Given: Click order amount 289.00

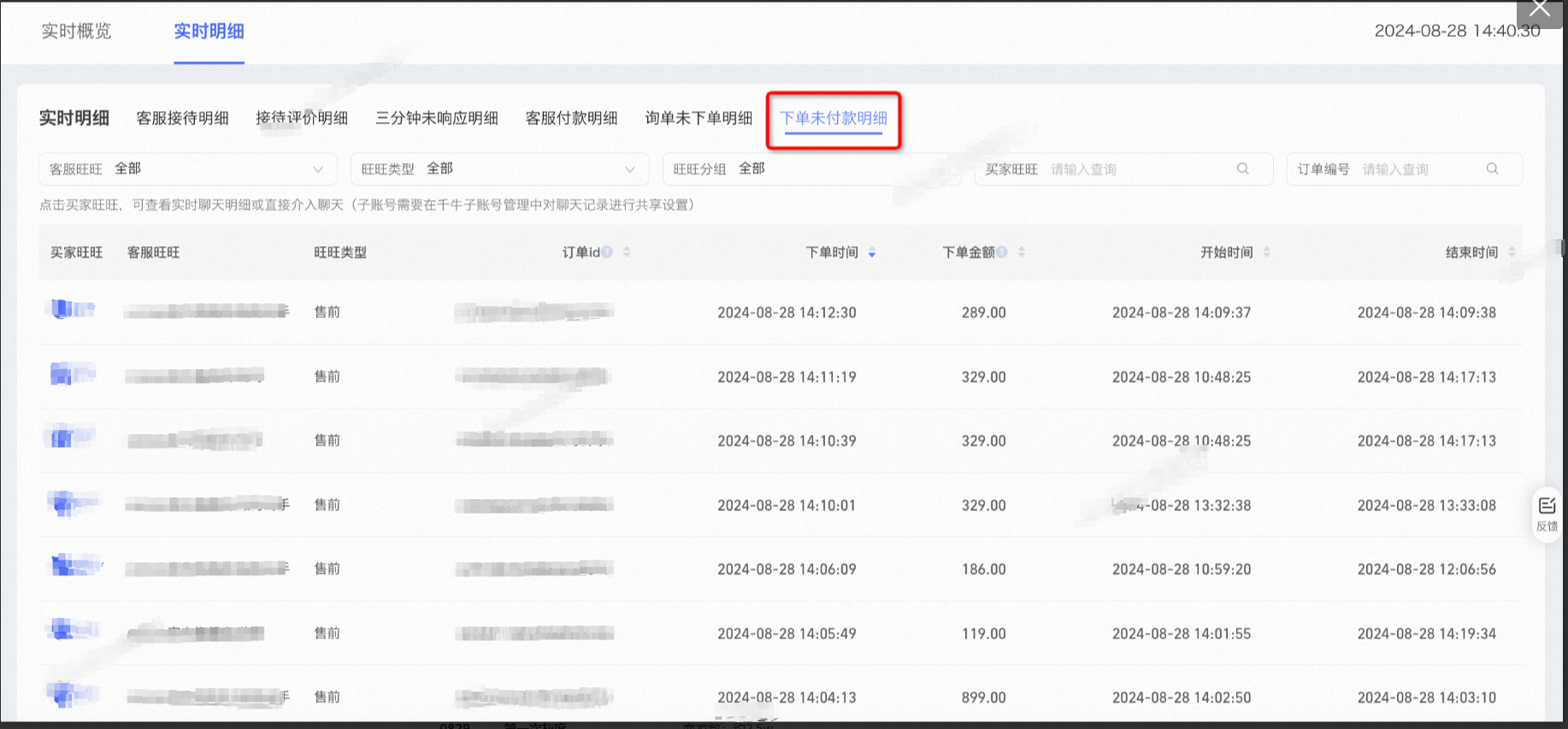Looking at the screenshot, I should pyautogui.click(x=983, y=313).
